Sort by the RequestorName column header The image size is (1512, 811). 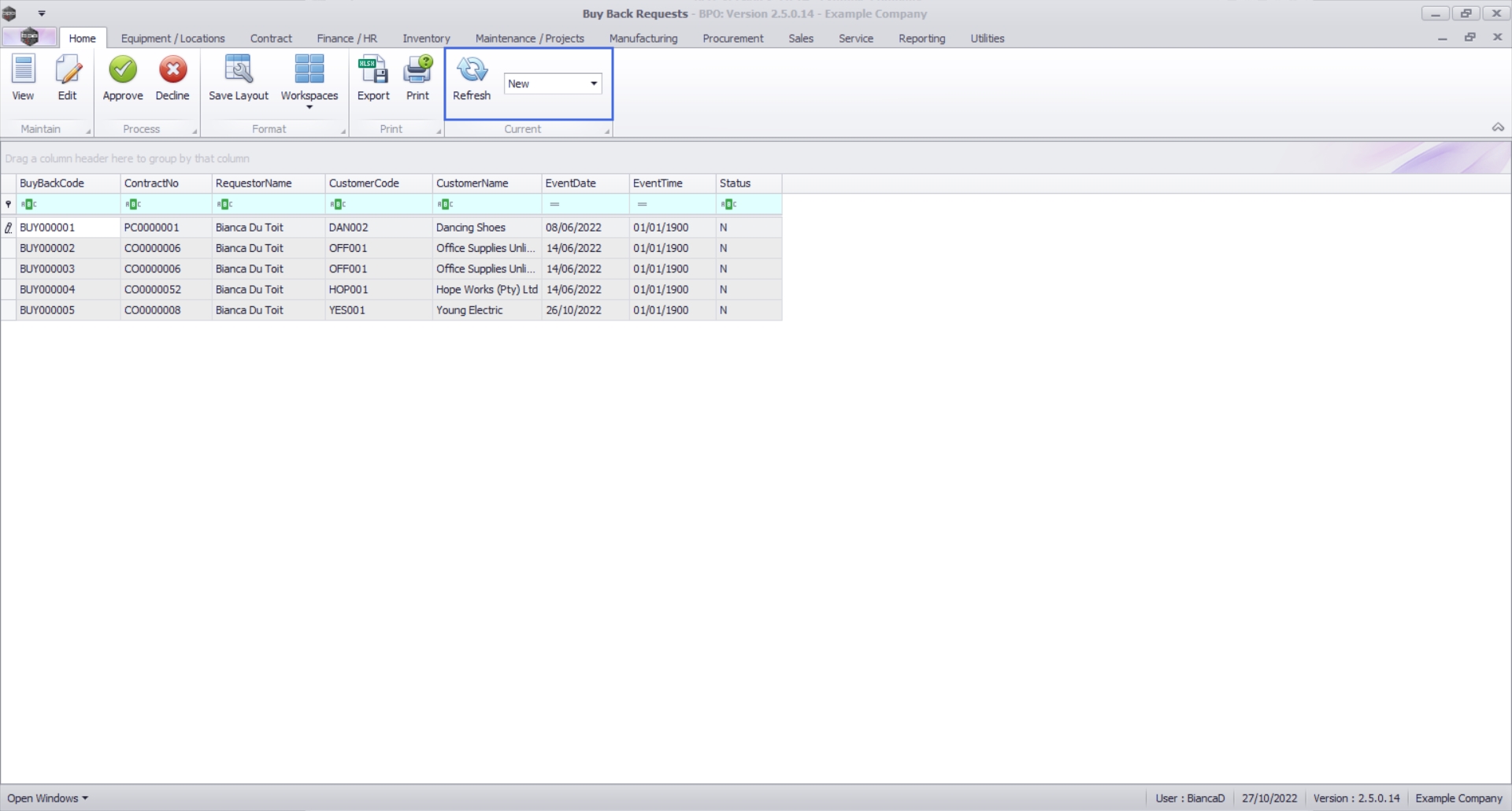pos(269,183)
